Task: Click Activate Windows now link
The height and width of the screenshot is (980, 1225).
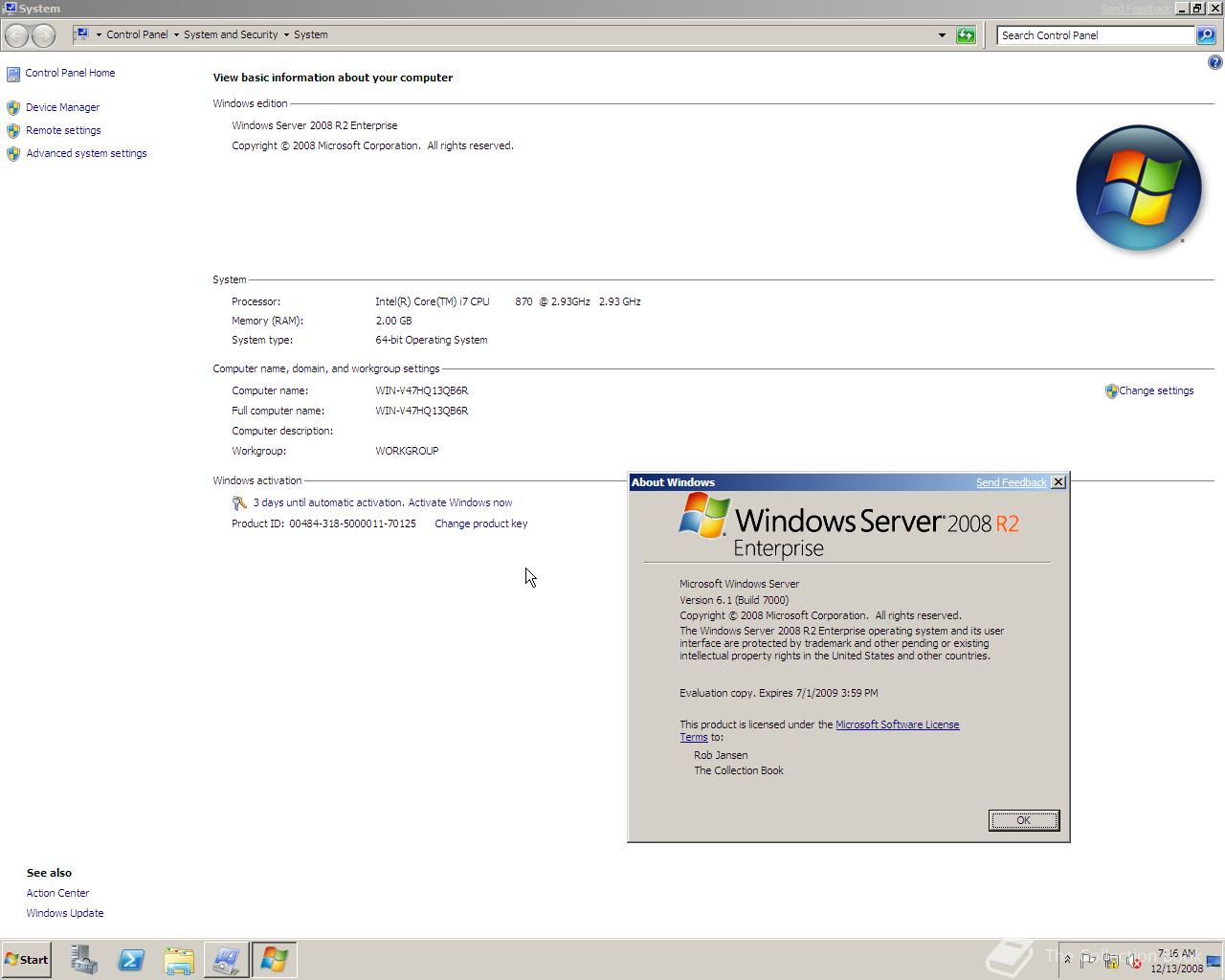Action: coord(459,502)
